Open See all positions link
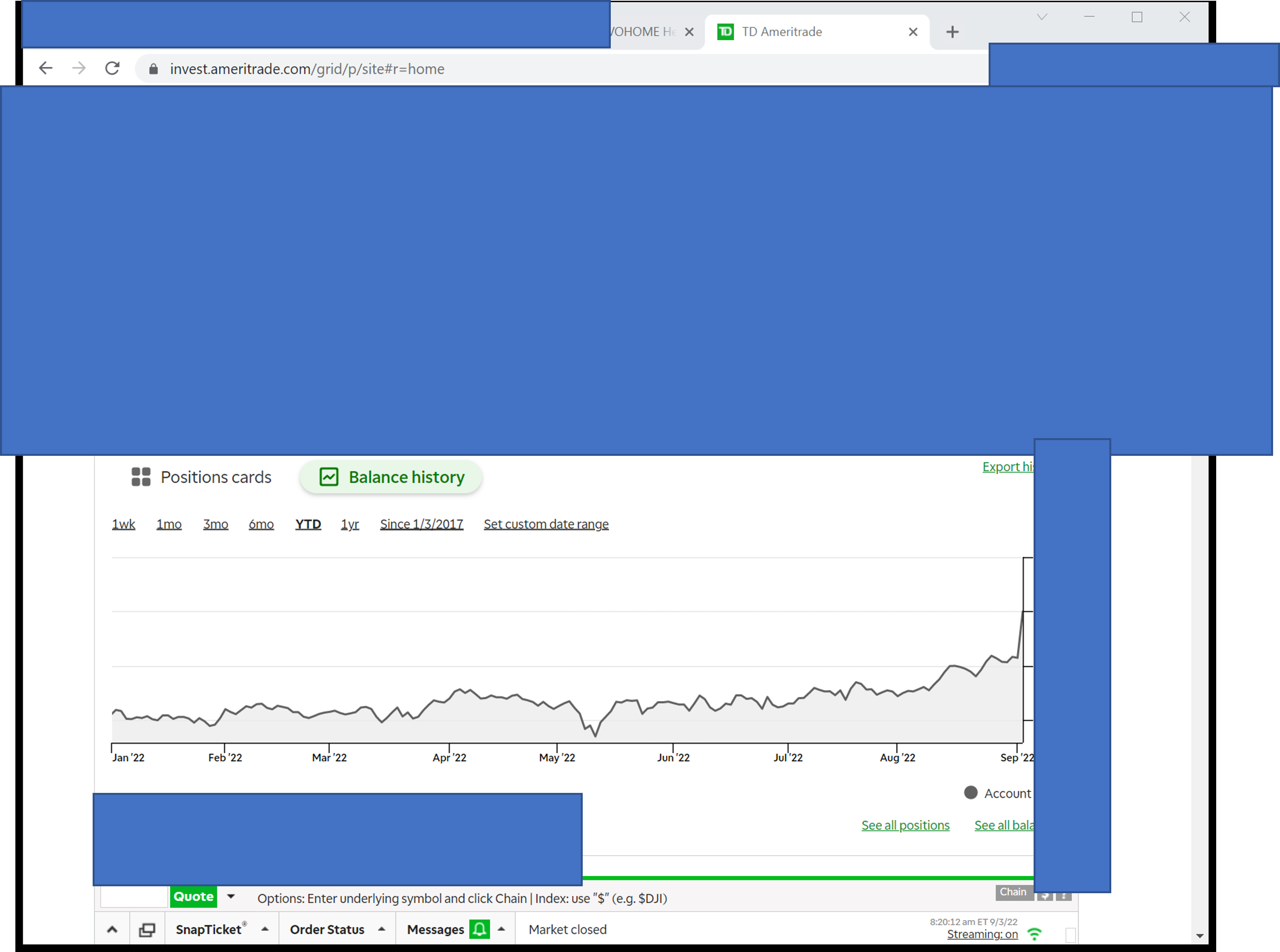The image size is (1280, 952). coord(905,825)
